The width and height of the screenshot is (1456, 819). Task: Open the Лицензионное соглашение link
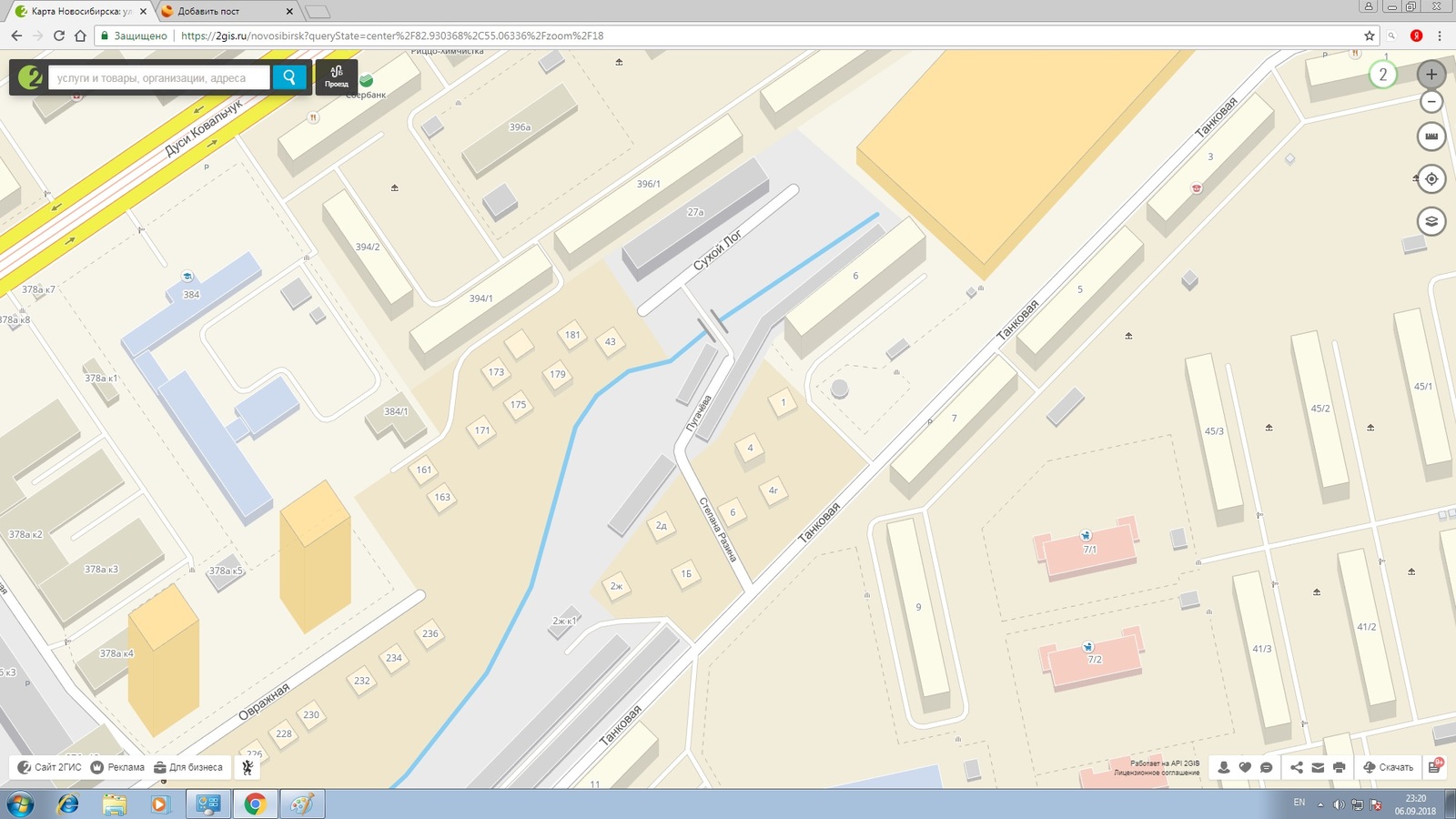[1157, 773]
